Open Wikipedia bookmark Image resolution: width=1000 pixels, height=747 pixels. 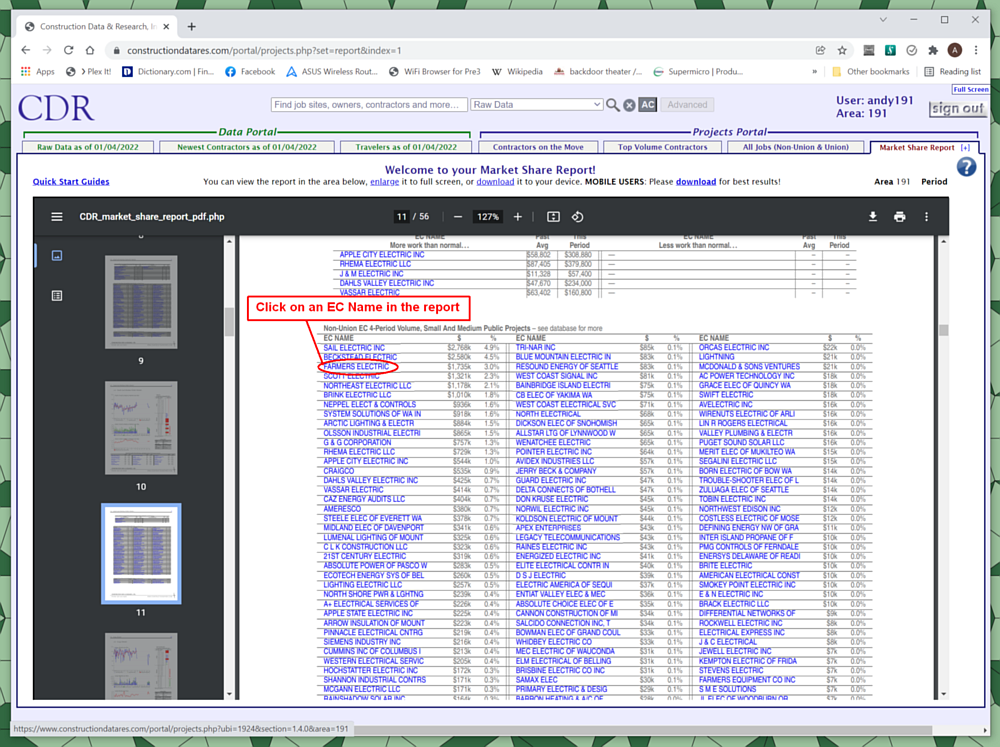[517, 71]
